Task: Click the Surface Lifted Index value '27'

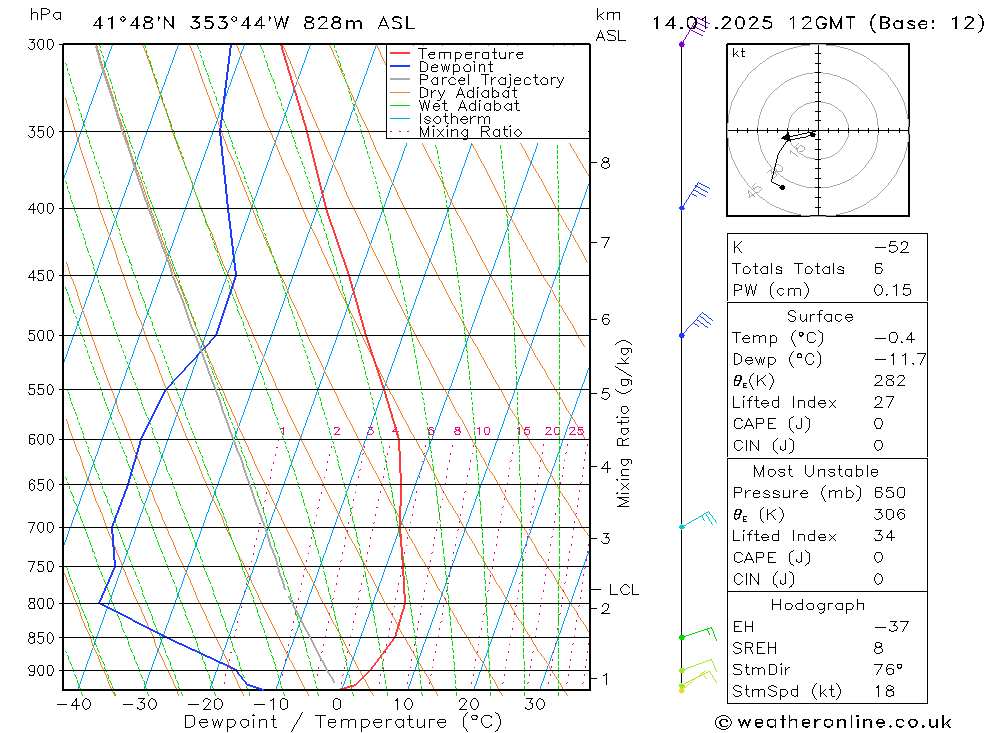Action: (885, 403)
